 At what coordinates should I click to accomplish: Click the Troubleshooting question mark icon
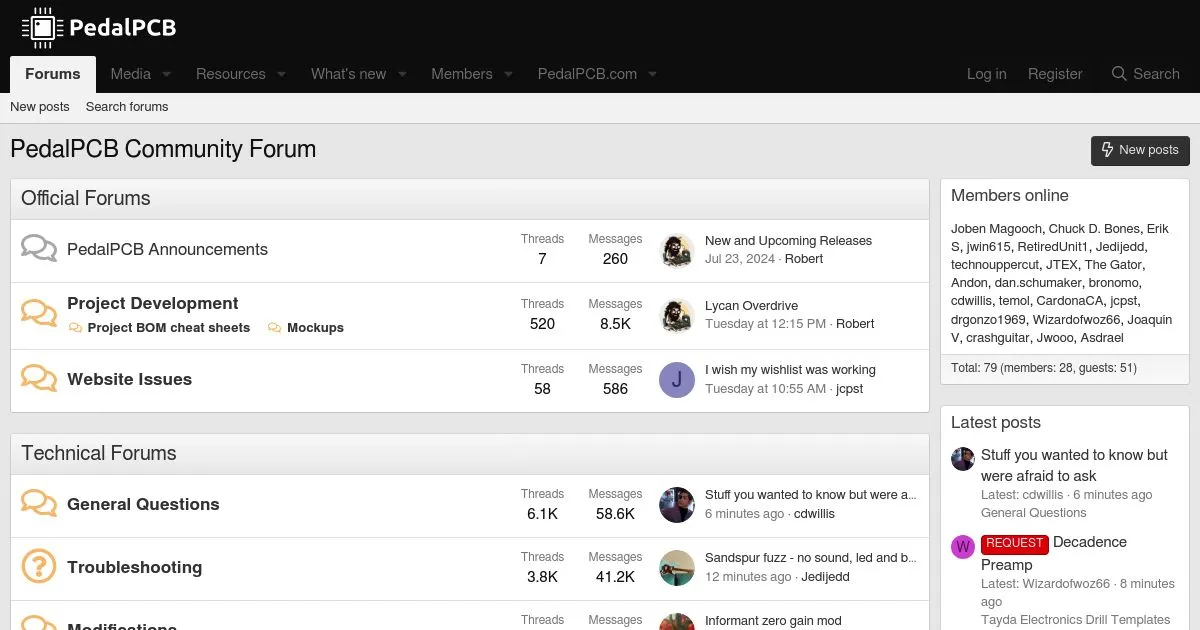pyautogui.click(x=39, y=567)
